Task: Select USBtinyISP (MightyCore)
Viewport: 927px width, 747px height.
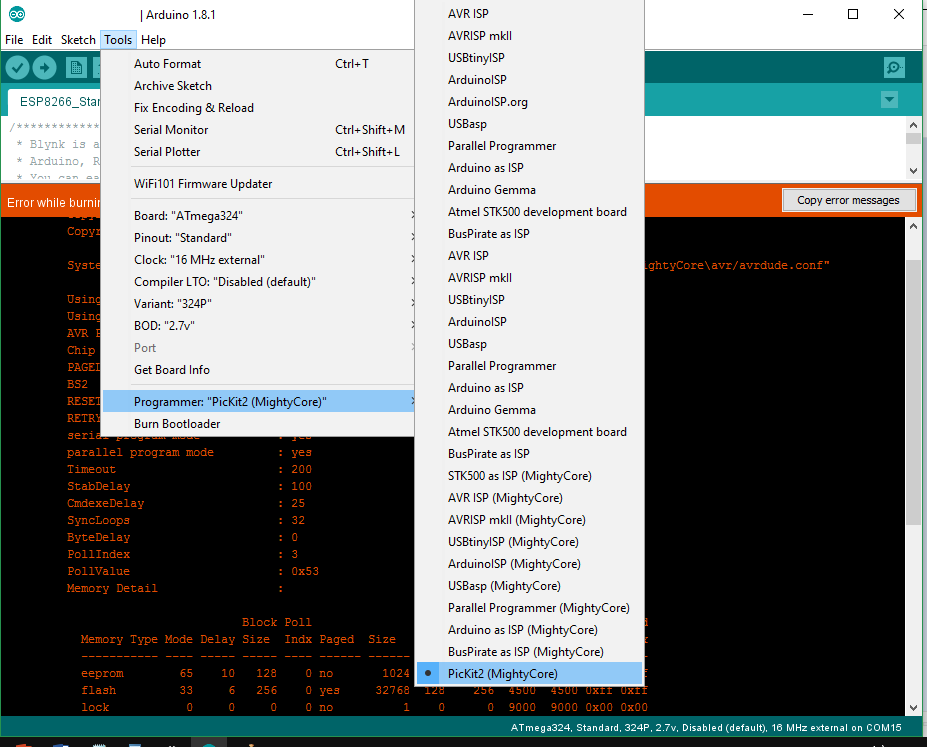Action: (529, 542)
